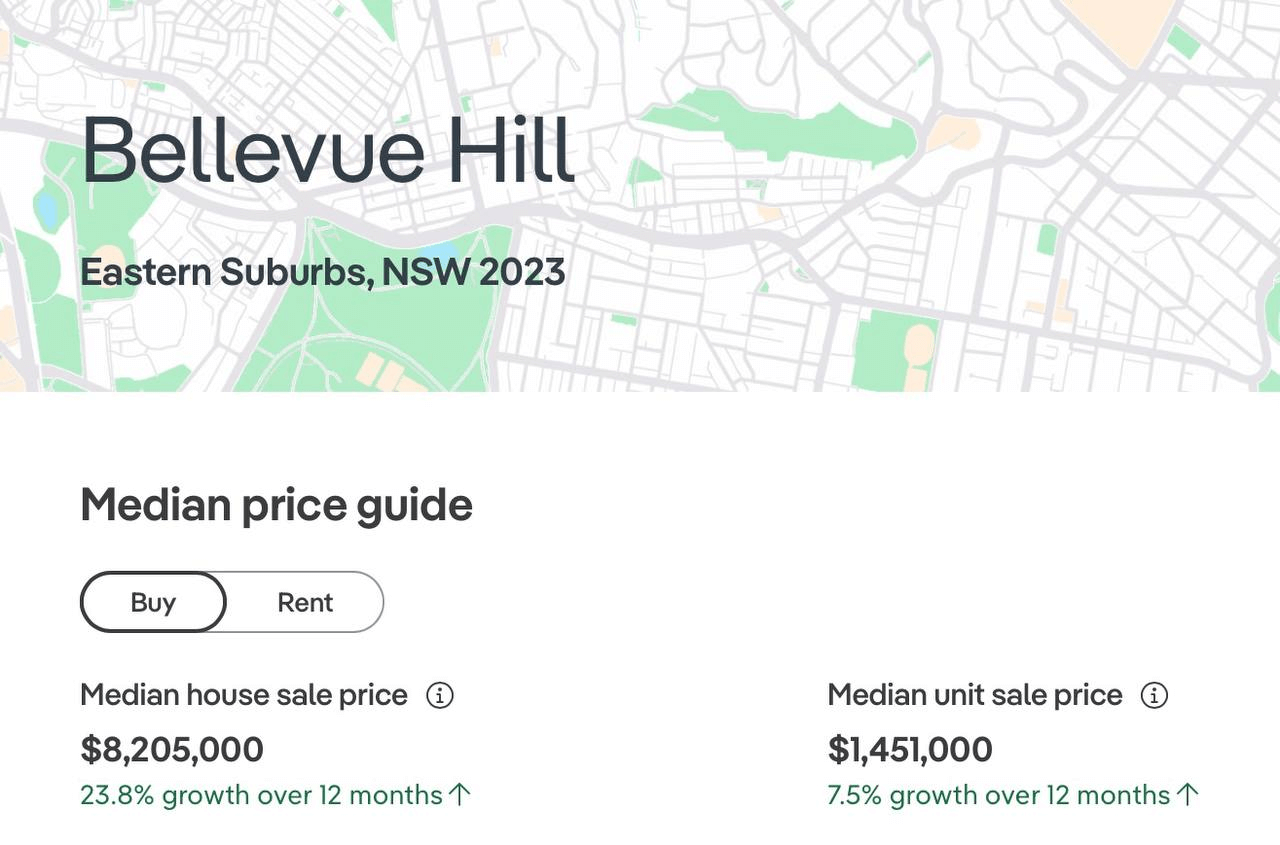1280x845 pixels.
Task: Click up arrow after 7.5% growth
Action: click(1187, 795)
